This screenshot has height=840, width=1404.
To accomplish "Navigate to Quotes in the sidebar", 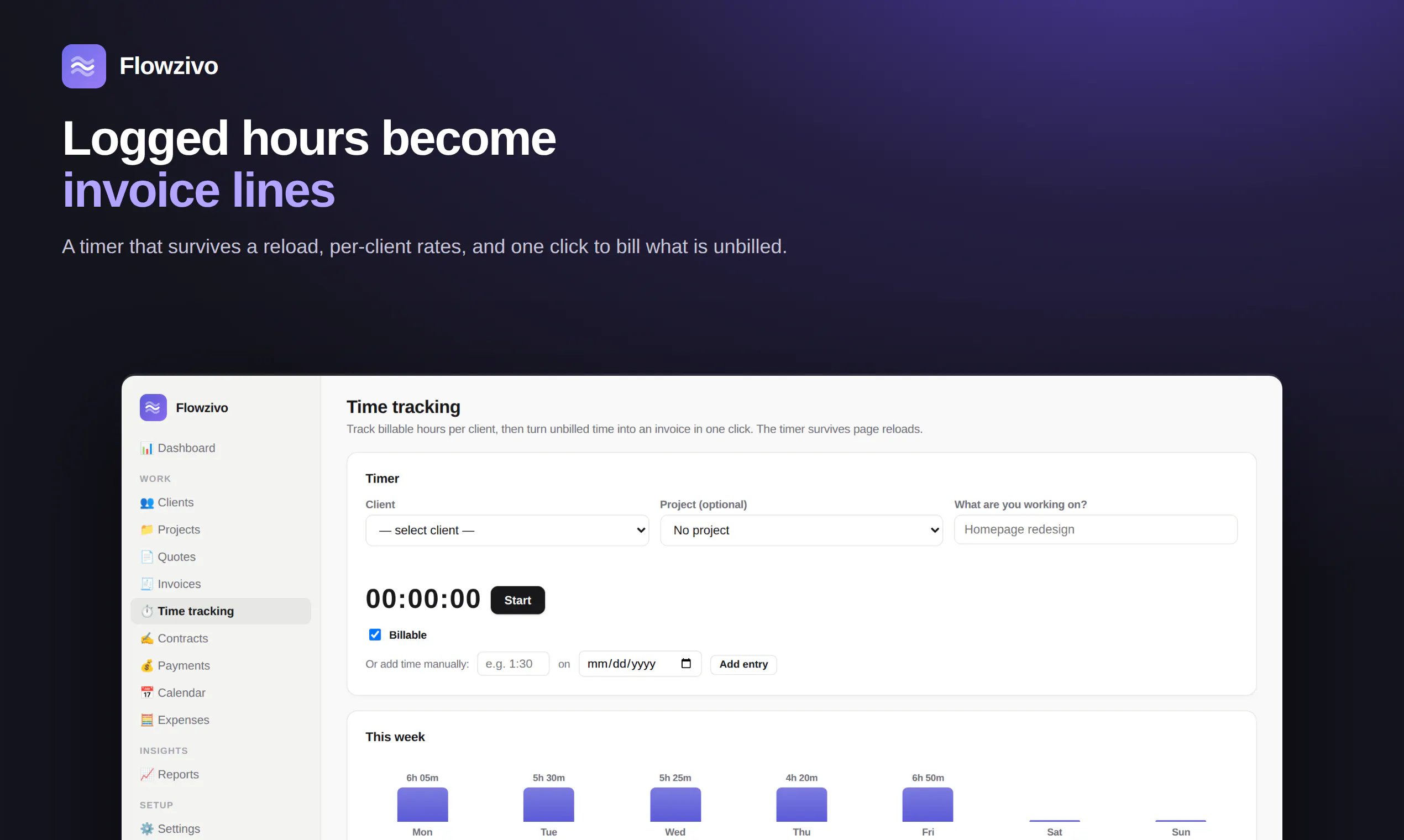I will (221, 557).
